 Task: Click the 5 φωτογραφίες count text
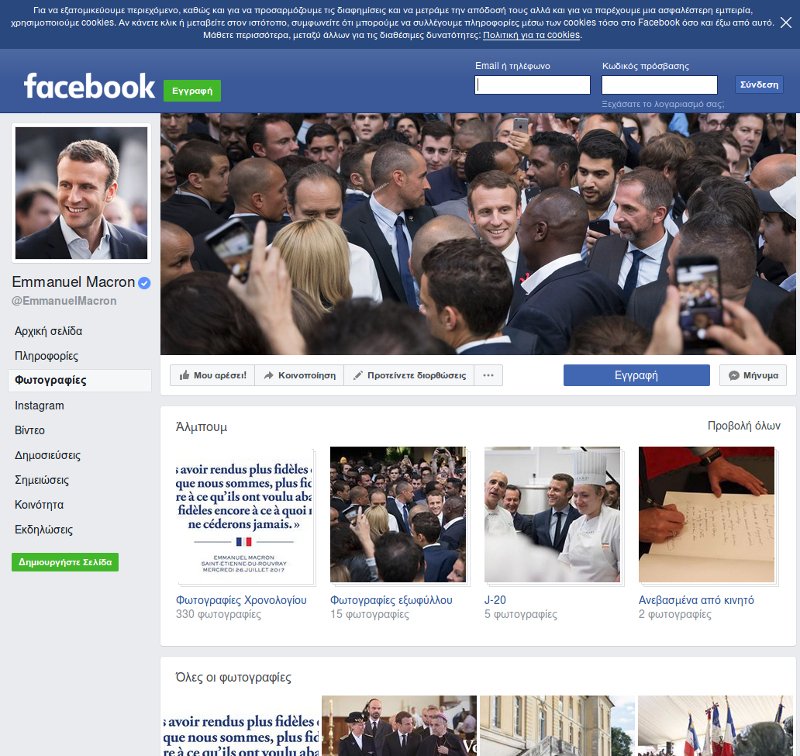click(x=521, y=614)
